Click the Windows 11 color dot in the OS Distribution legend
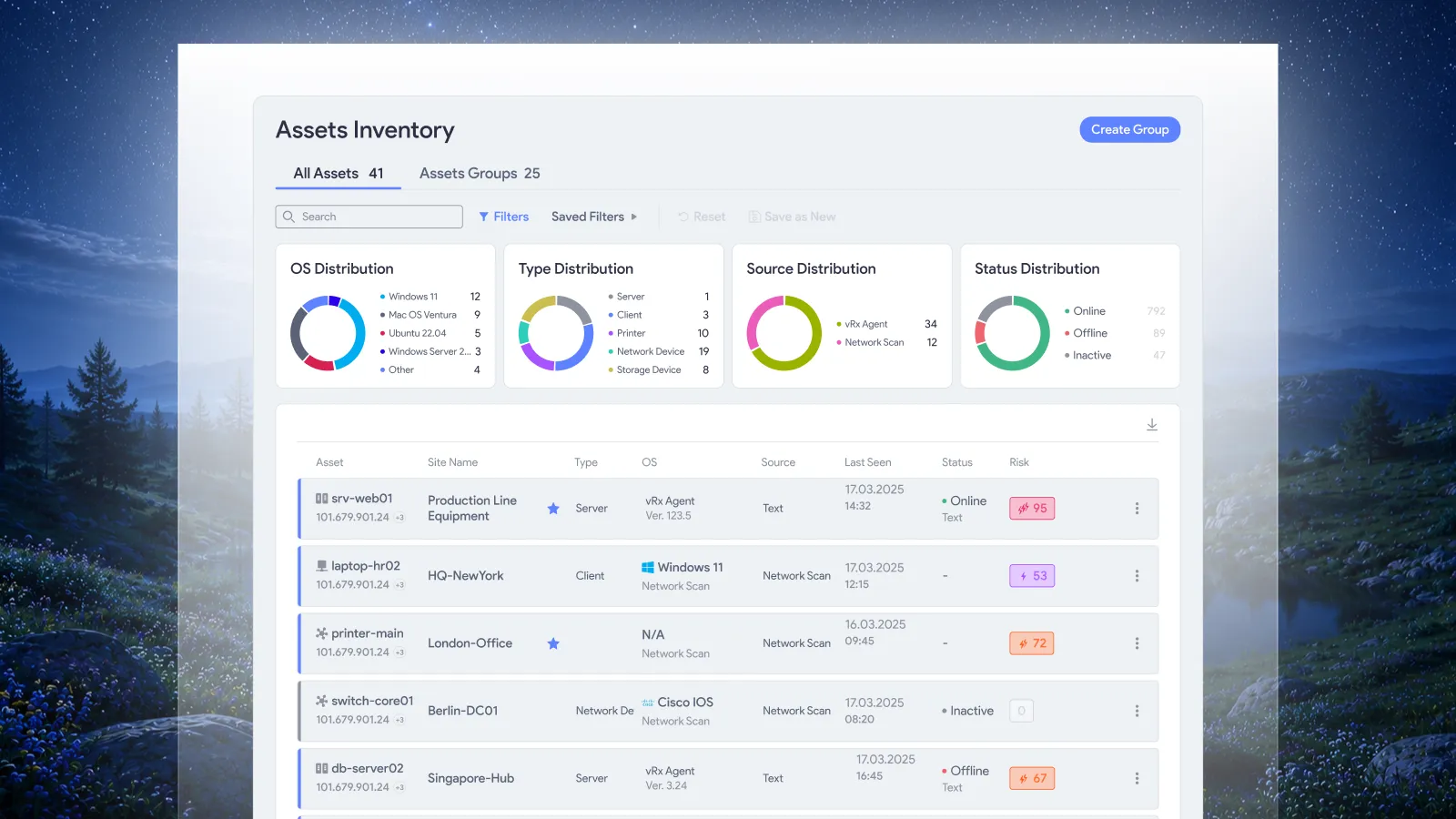 [x=382, y=297]
